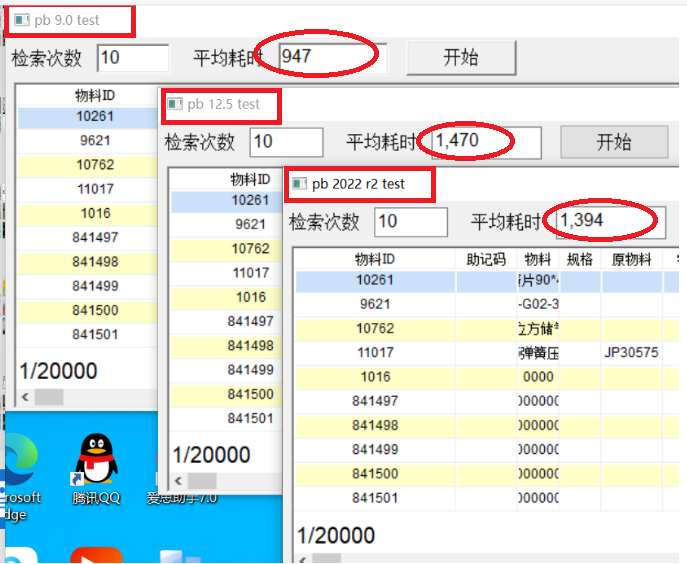Select row 1016 in pb 2022 r2 window

(x=486, y=377)
